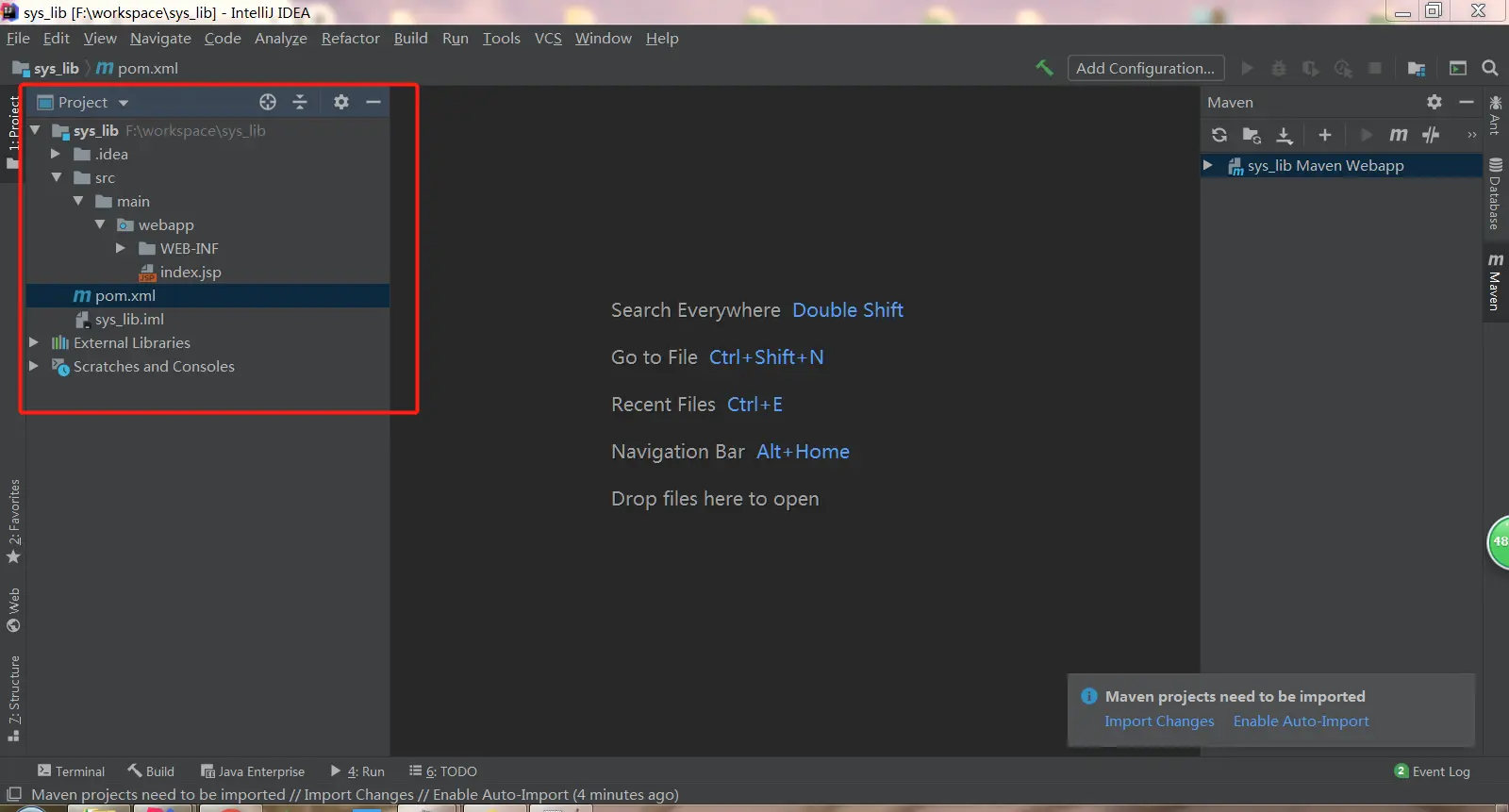
Task: Click Add Configuration... button
Action: [x=1146, y=68]
